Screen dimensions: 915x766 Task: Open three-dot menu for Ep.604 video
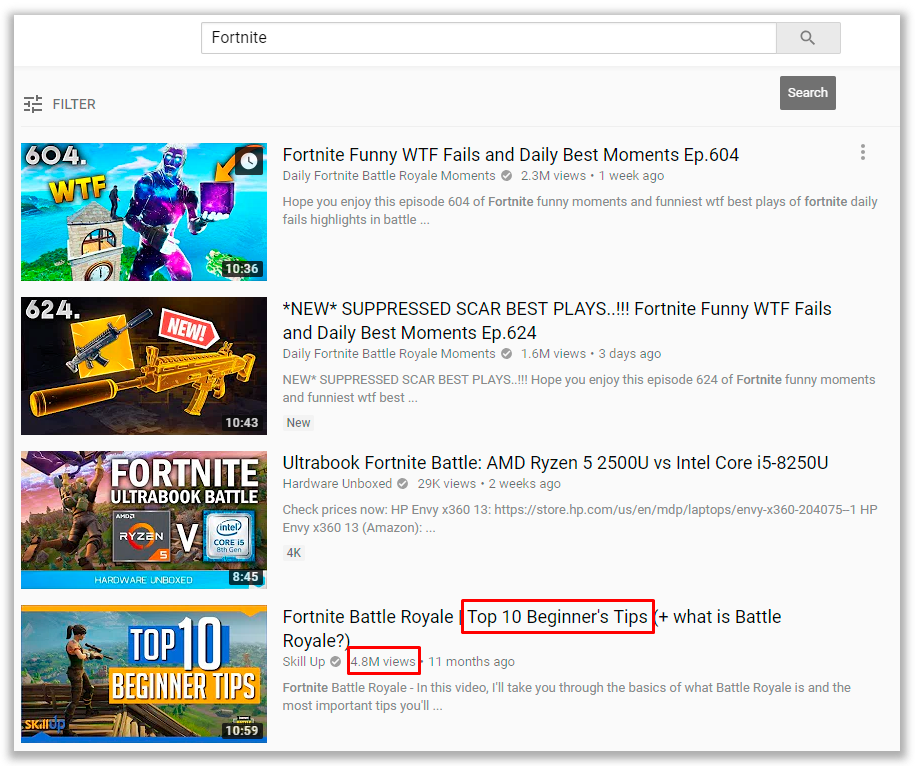coord(862,152)
